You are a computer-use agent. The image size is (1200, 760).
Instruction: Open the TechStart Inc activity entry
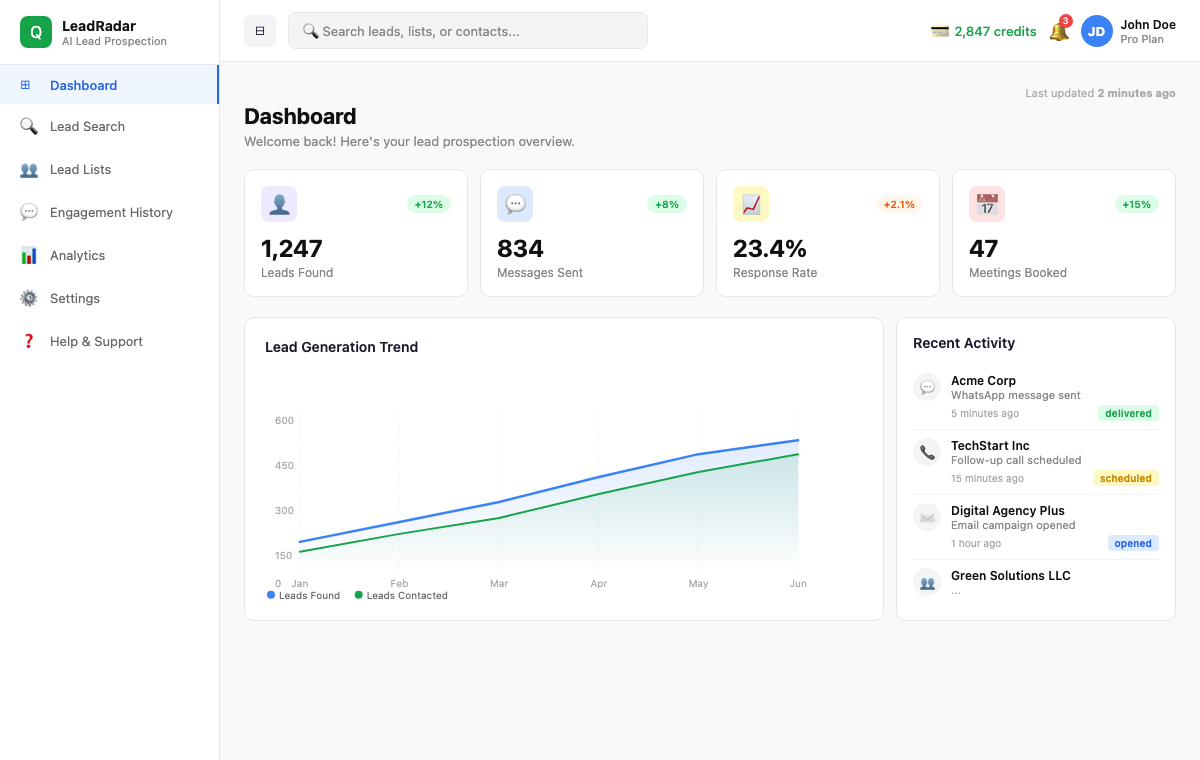(1036, 462)
